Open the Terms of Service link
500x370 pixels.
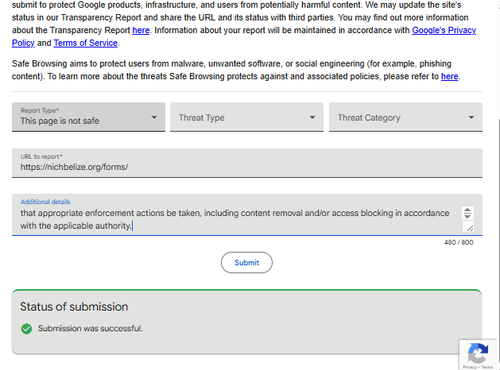coord(86,43)
